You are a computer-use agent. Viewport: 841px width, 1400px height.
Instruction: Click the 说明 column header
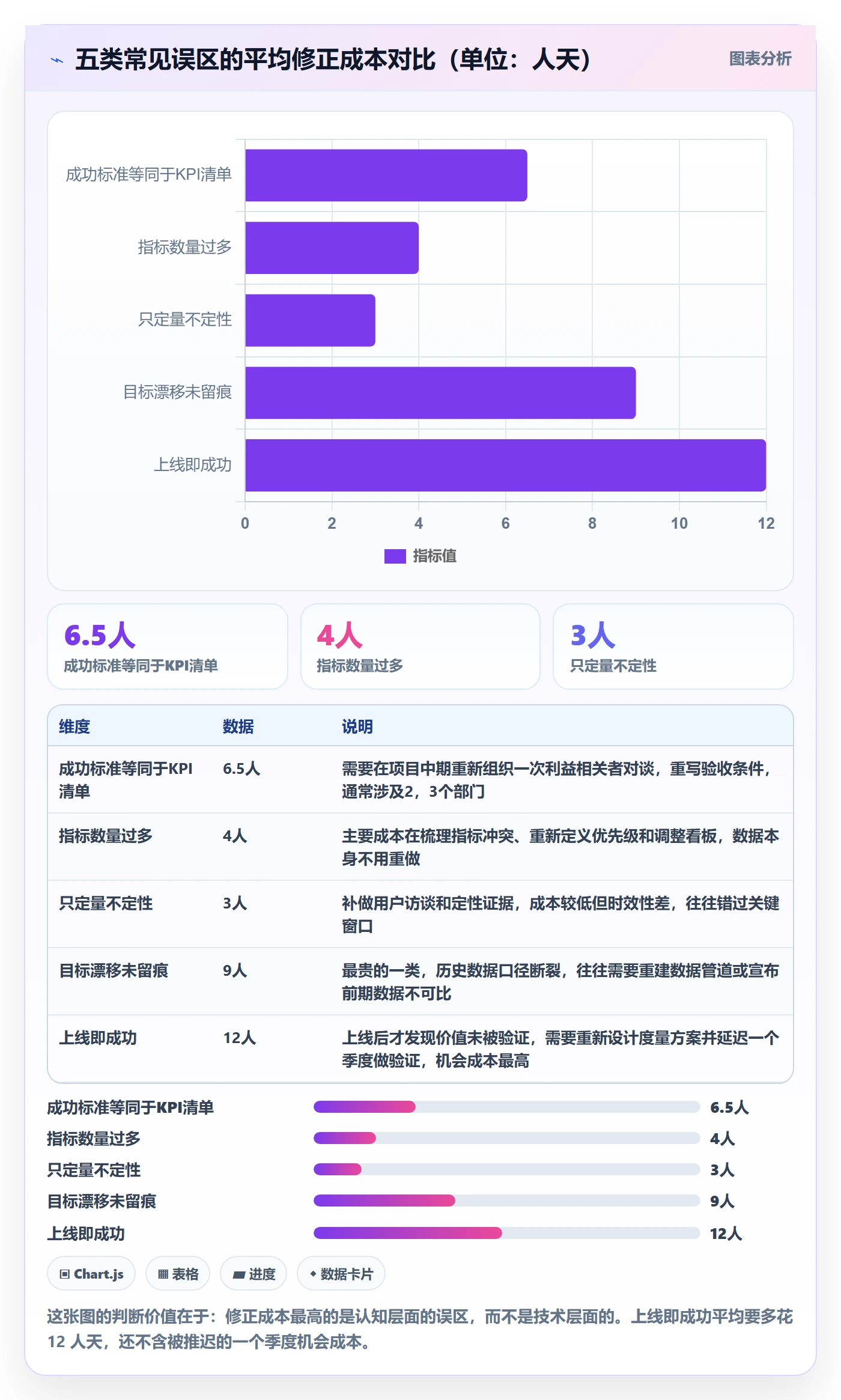click(357, 726)
